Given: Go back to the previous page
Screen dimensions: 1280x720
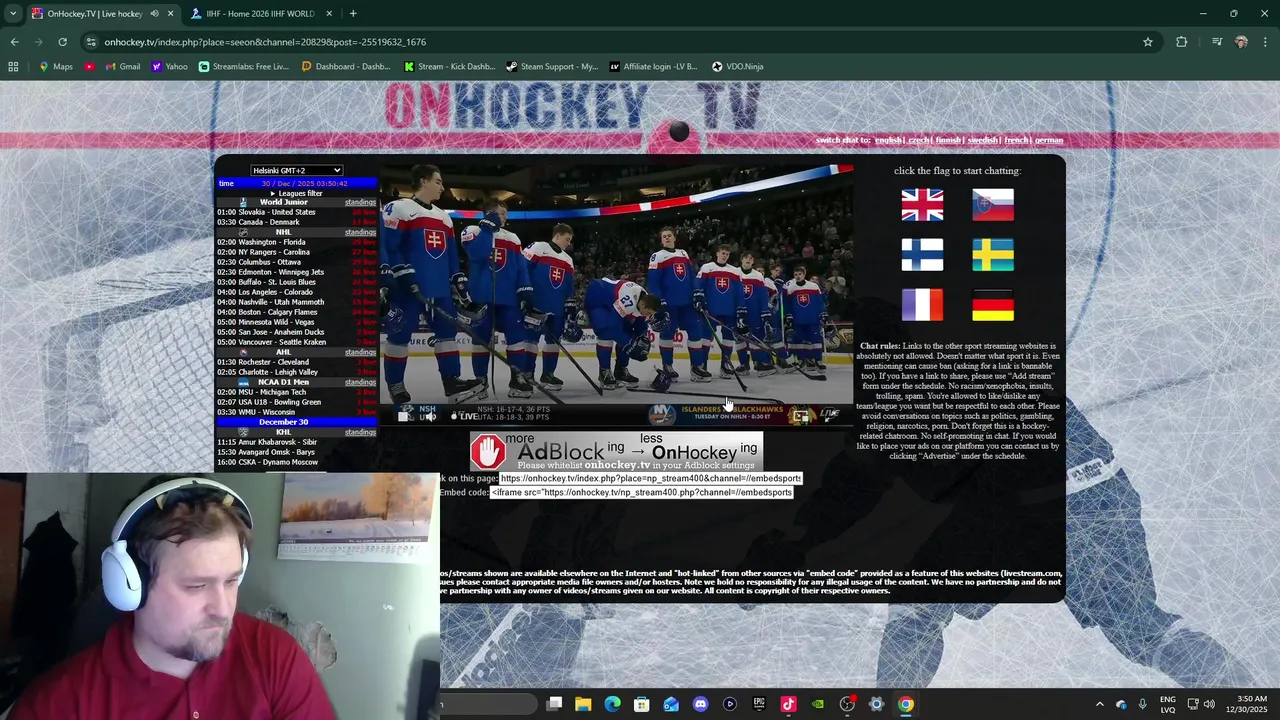Looking at the screenshot, I should 14,42.
